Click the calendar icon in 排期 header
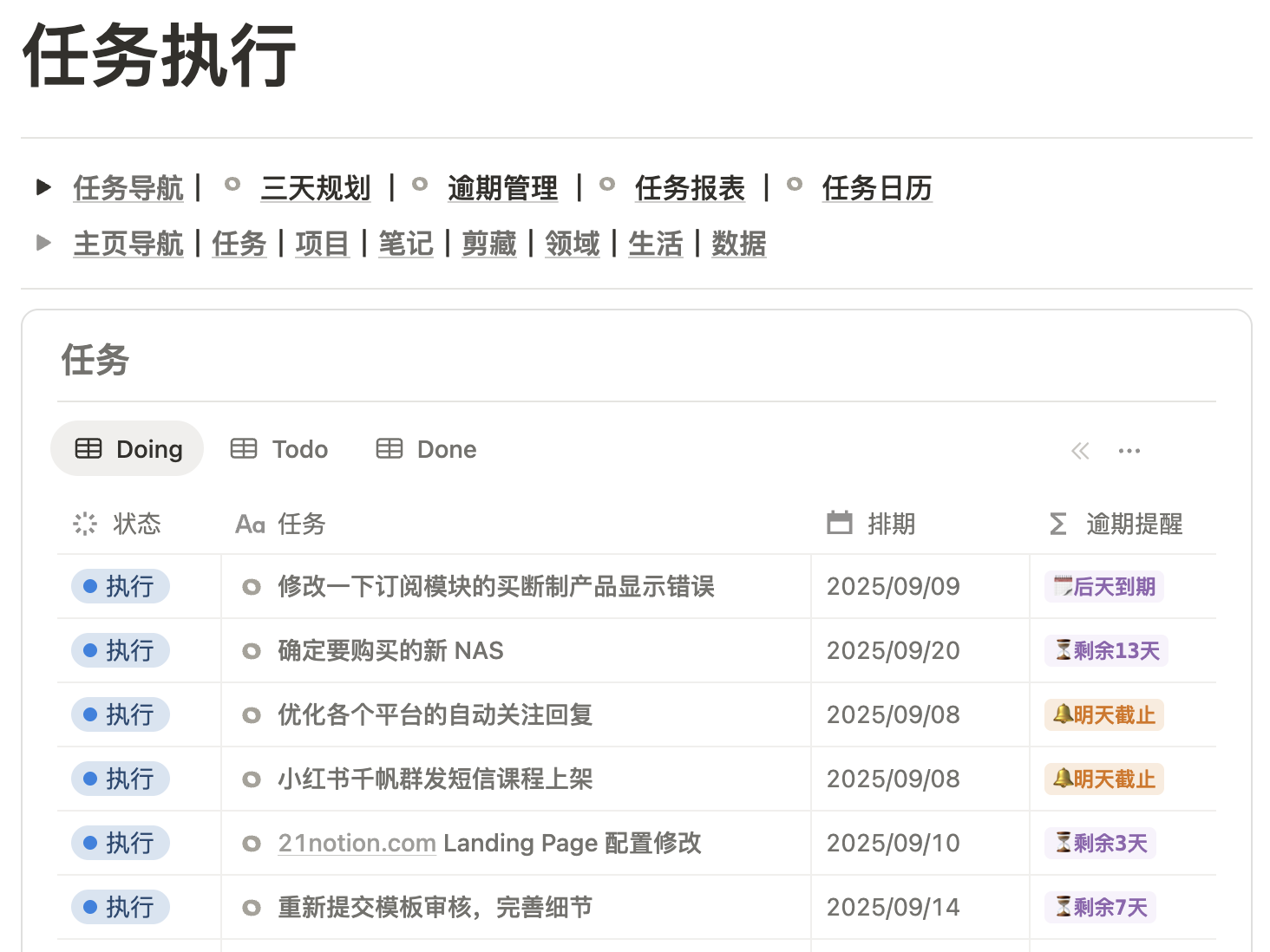This screenshot has height=952, width=1270. click(x=840, y=524)
